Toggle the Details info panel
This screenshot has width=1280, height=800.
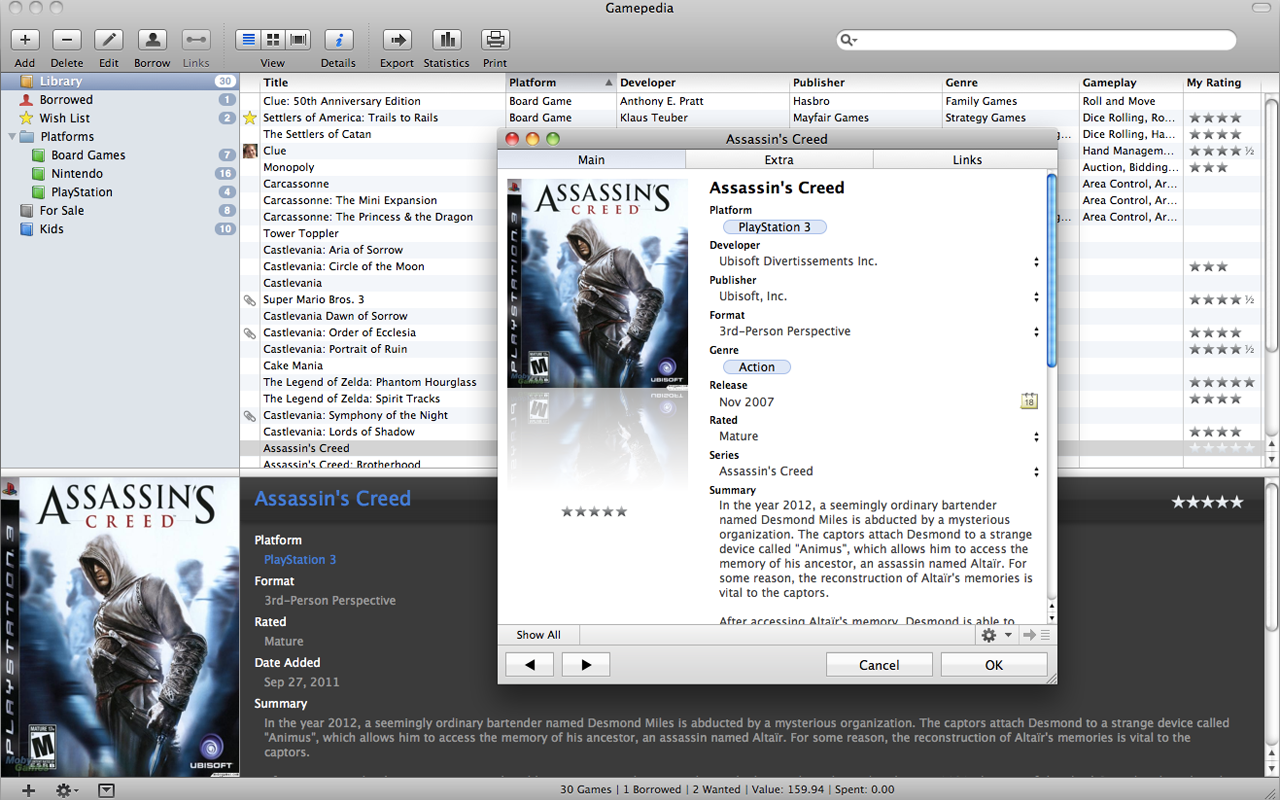pos(339,40)
